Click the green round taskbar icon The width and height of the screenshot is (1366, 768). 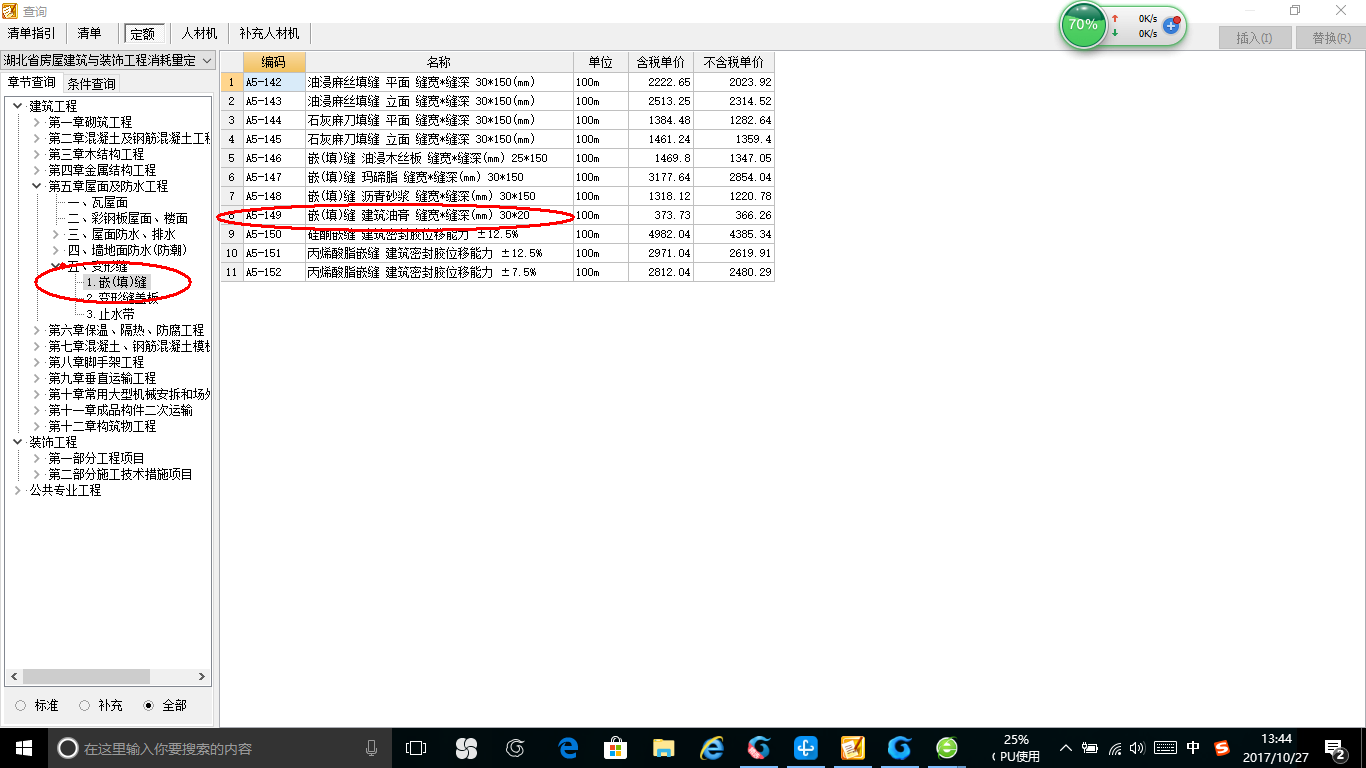pos(947,748)
